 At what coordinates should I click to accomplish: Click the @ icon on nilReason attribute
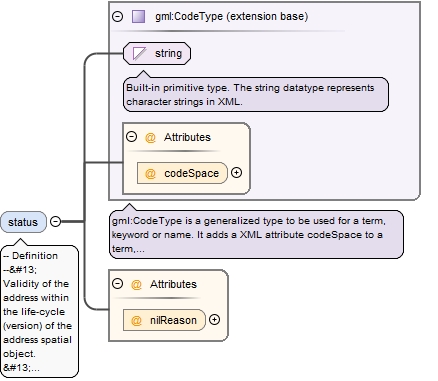click(136, 320)
